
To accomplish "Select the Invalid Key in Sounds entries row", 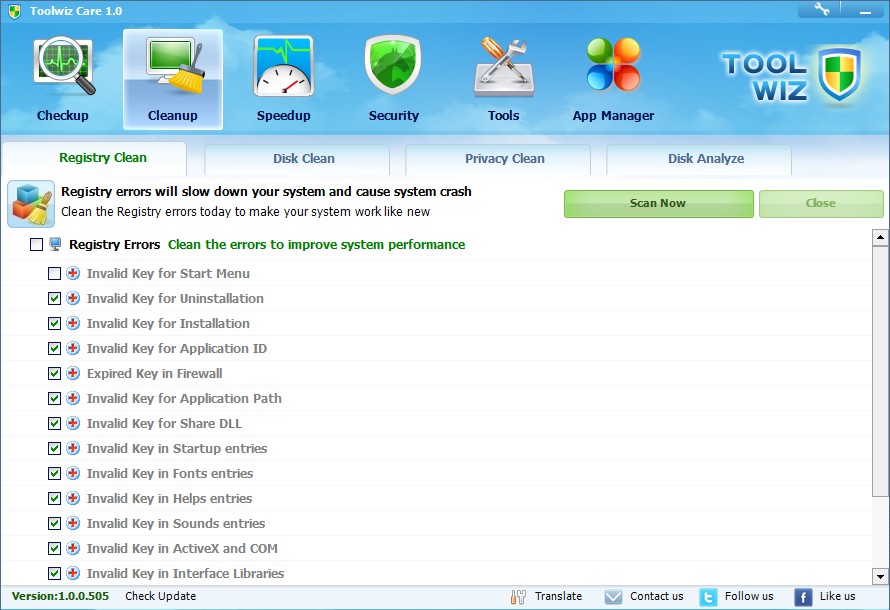I will (x=436, y=523).
